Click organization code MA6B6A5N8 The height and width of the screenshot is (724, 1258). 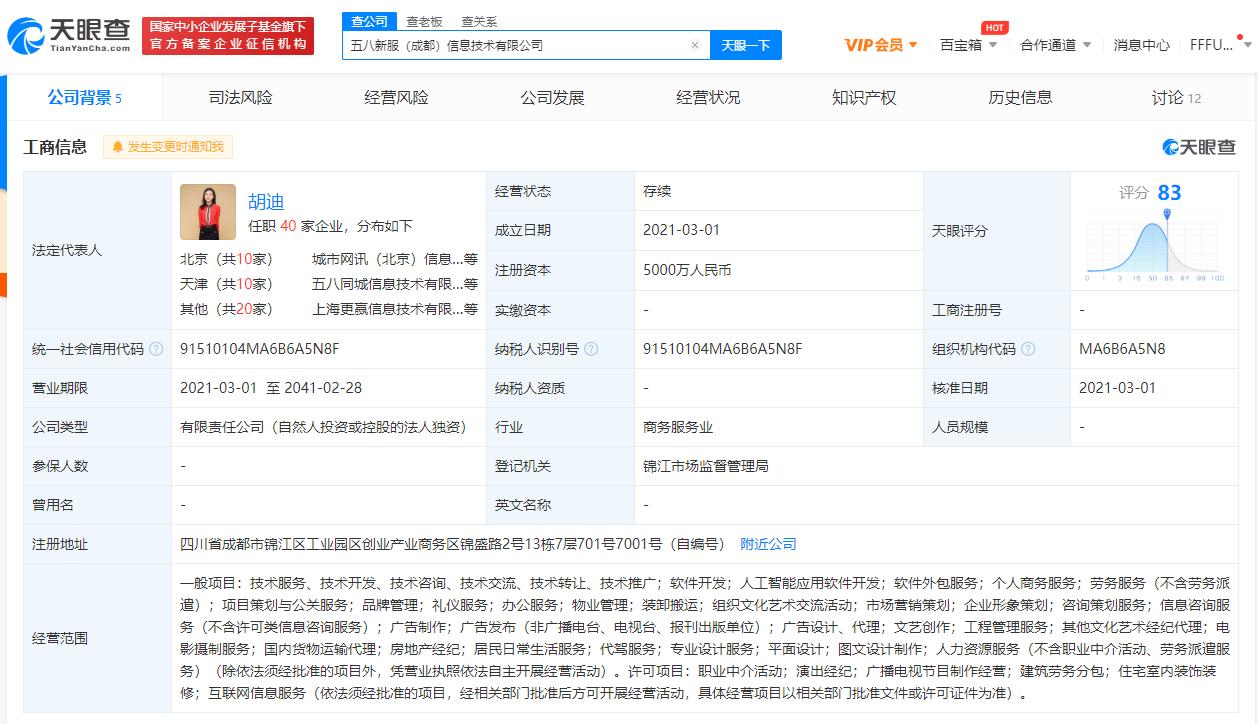coord(1122,349)
